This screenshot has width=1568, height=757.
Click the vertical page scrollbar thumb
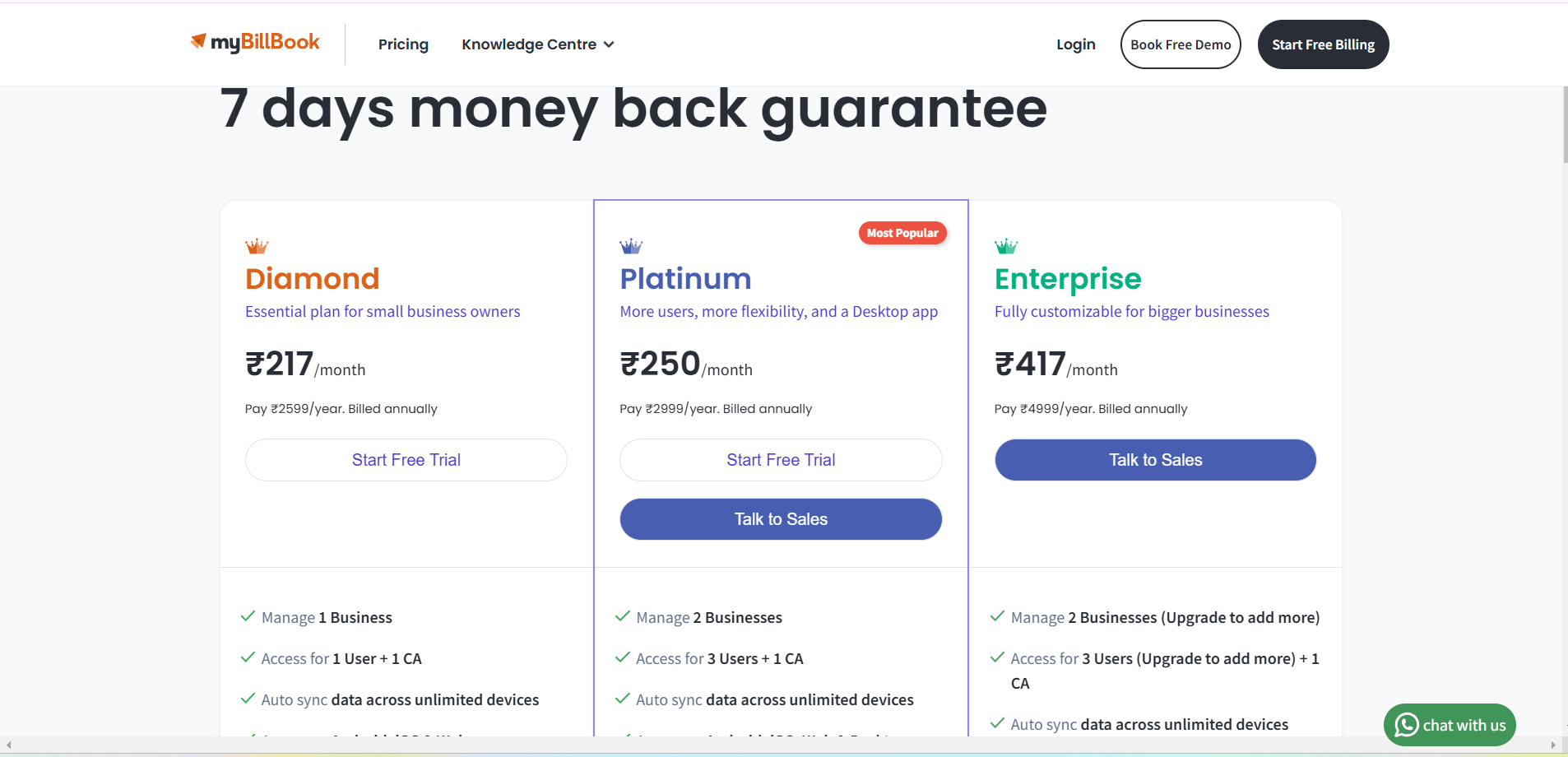tap(1564, 123)
